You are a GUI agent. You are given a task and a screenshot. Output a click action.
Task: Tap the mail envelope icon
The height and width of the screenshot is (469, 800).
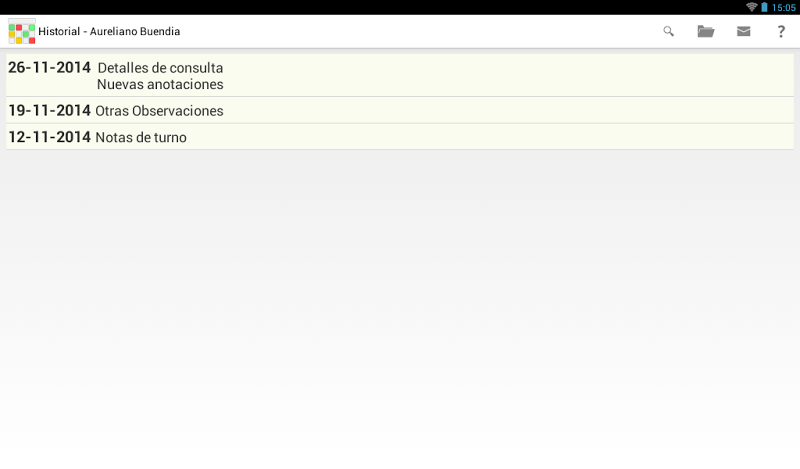coord(744,32)
